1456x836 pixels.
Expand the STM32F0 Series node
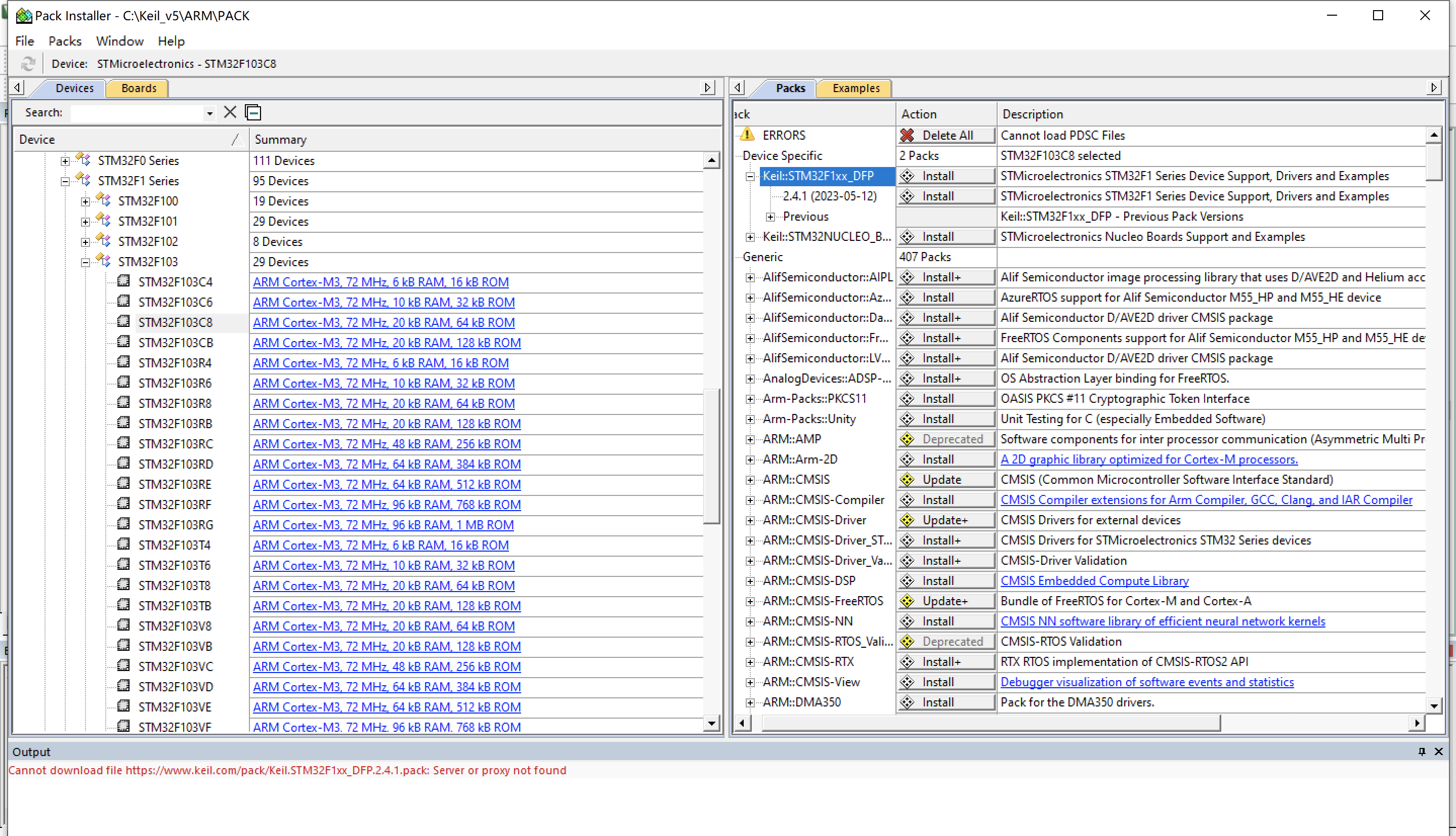click(x=65, y=161)
